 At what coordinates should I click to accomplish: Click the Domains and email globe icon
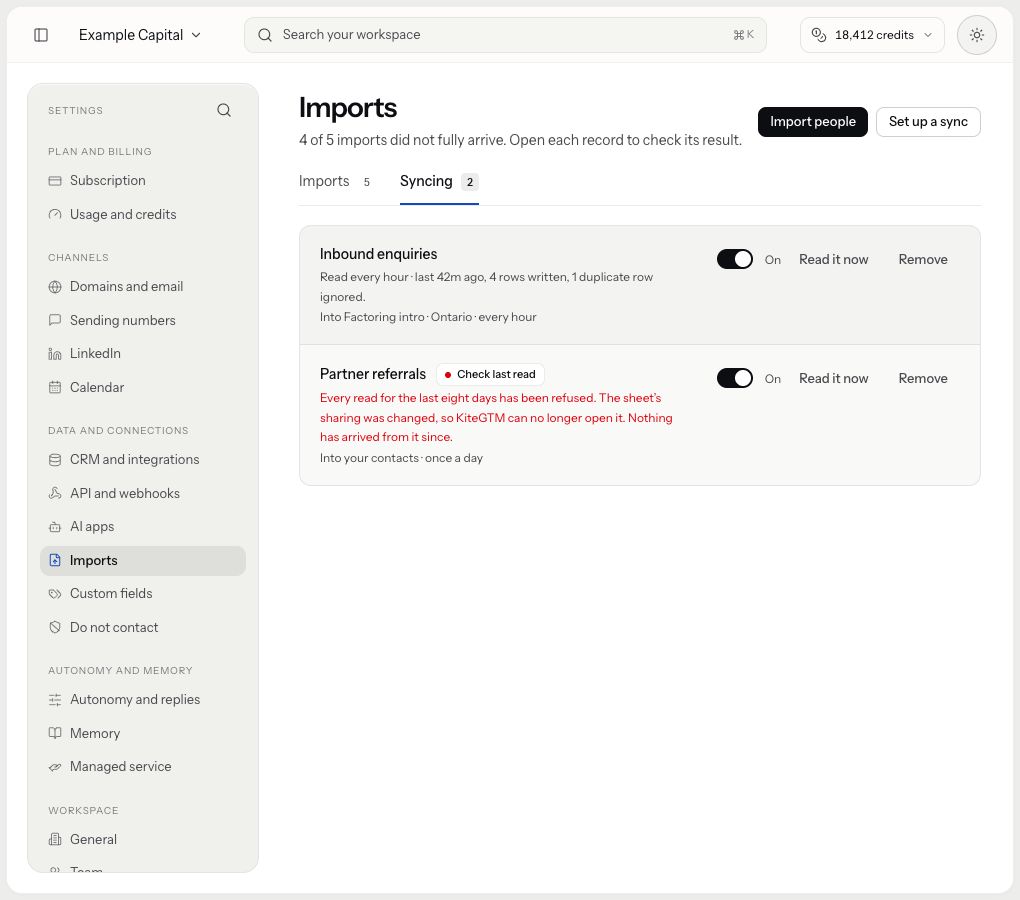[x=55, y=287]
